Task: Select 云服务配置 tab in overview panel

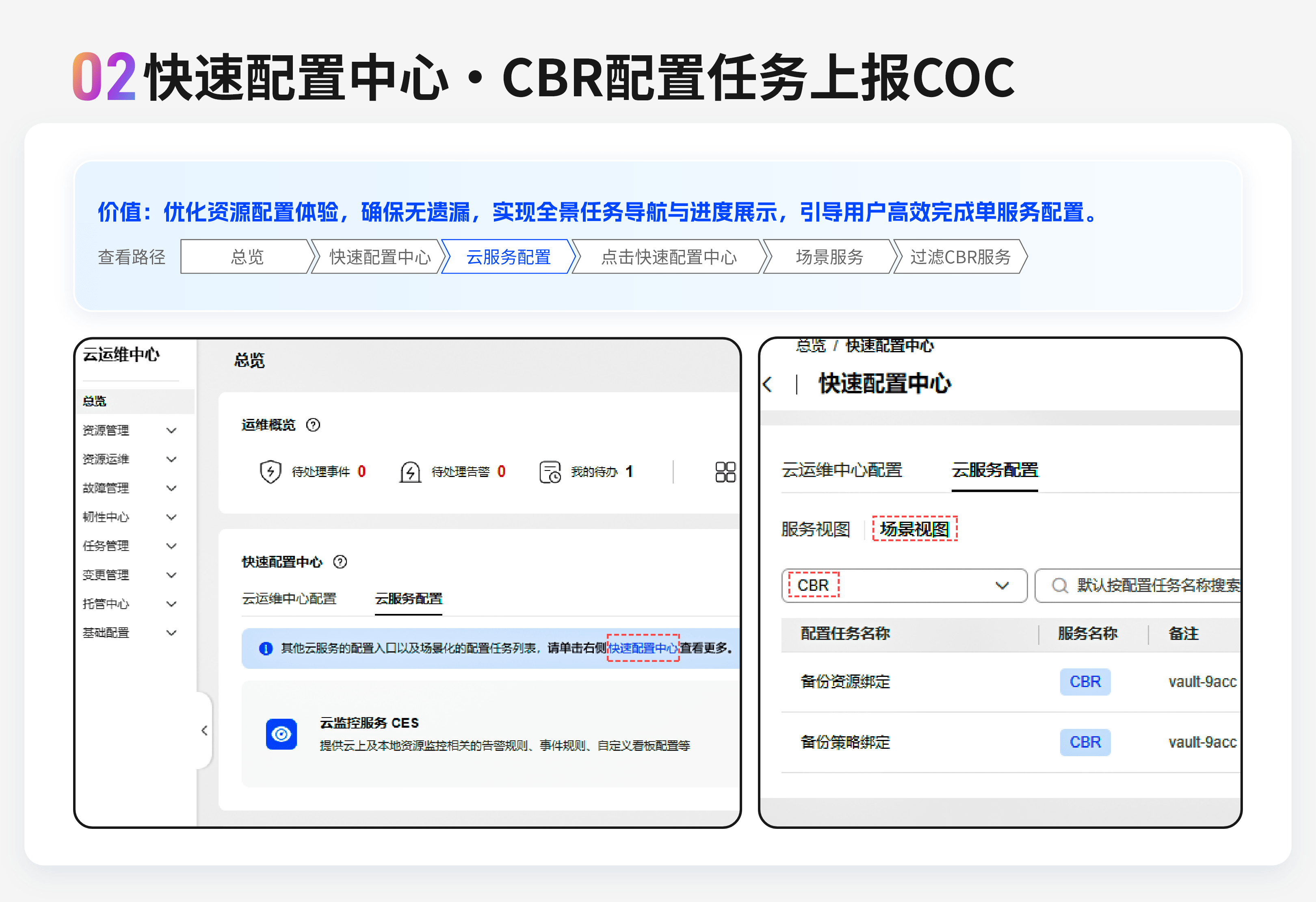Action: (x=408, y=599)
